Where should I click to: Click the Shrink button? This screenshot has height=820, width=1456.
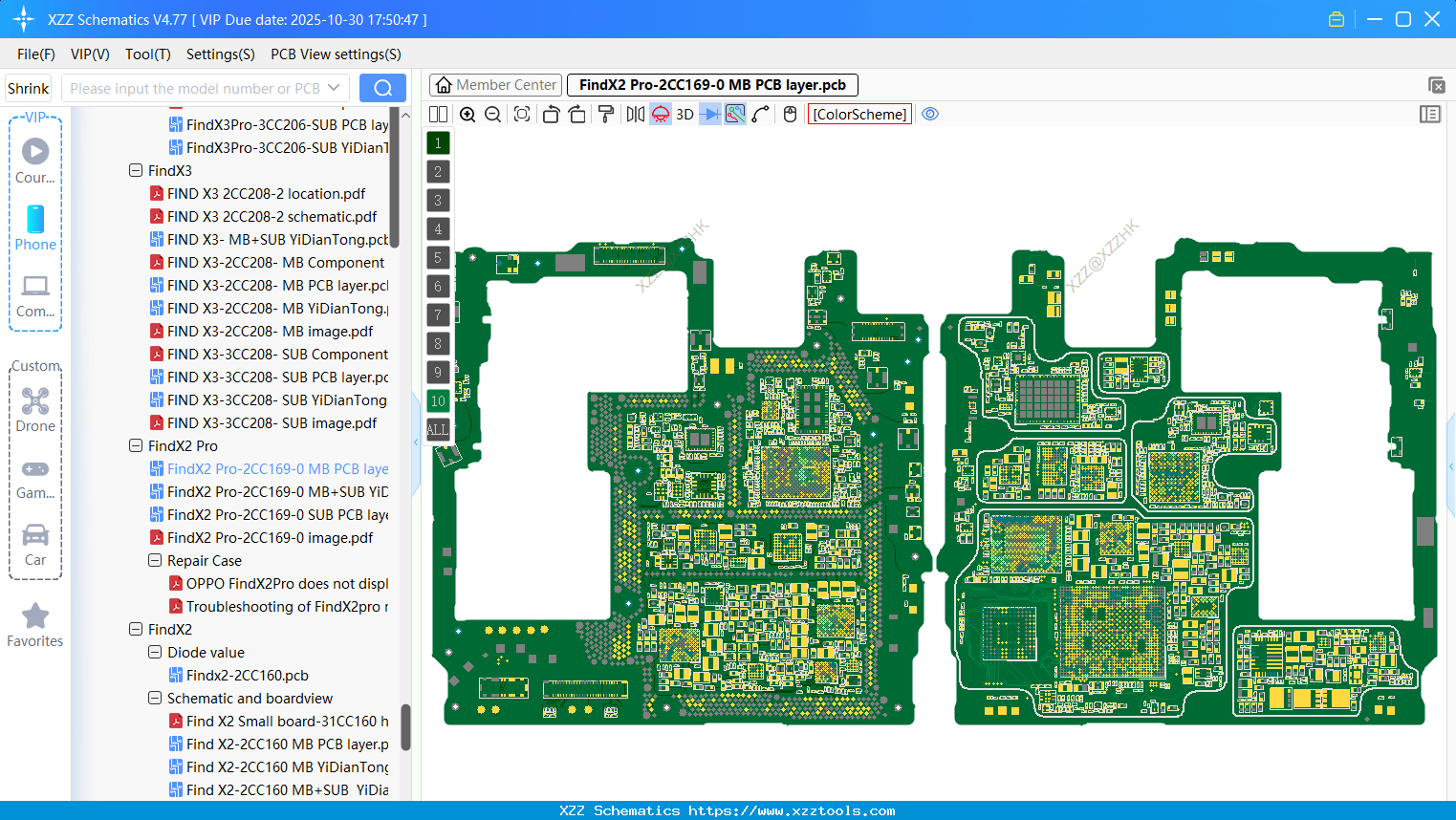(28, 89)
